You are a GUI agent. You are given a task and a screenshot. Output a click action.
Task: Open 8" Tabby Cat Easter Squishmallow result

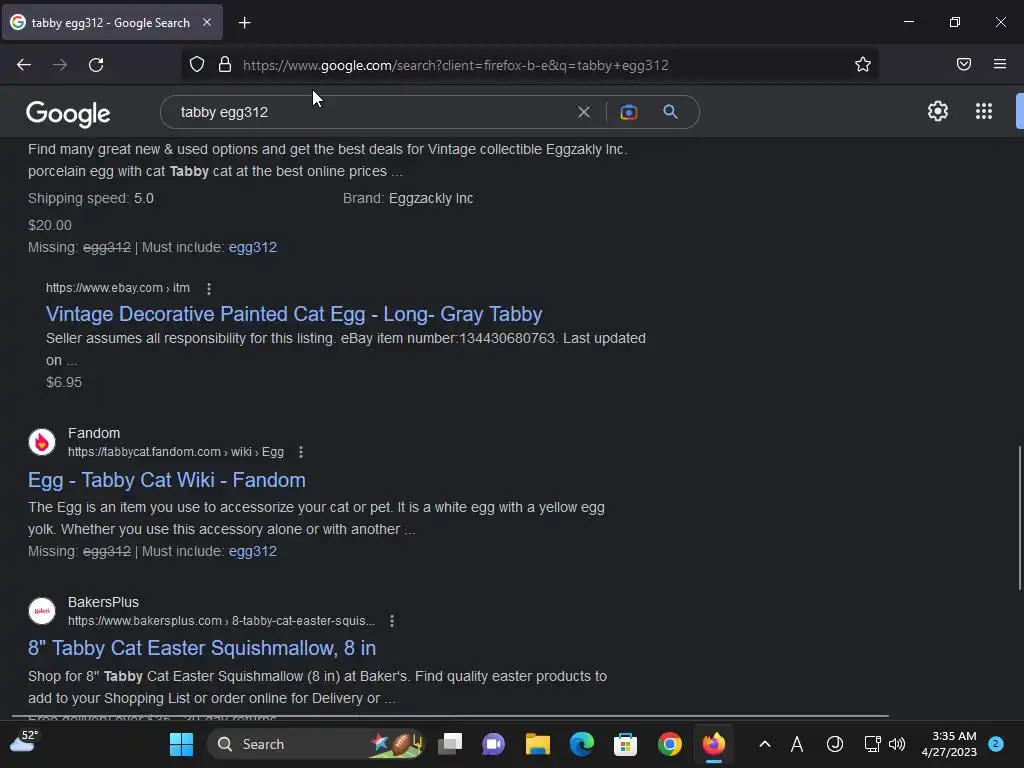click(x=202, y=648)
